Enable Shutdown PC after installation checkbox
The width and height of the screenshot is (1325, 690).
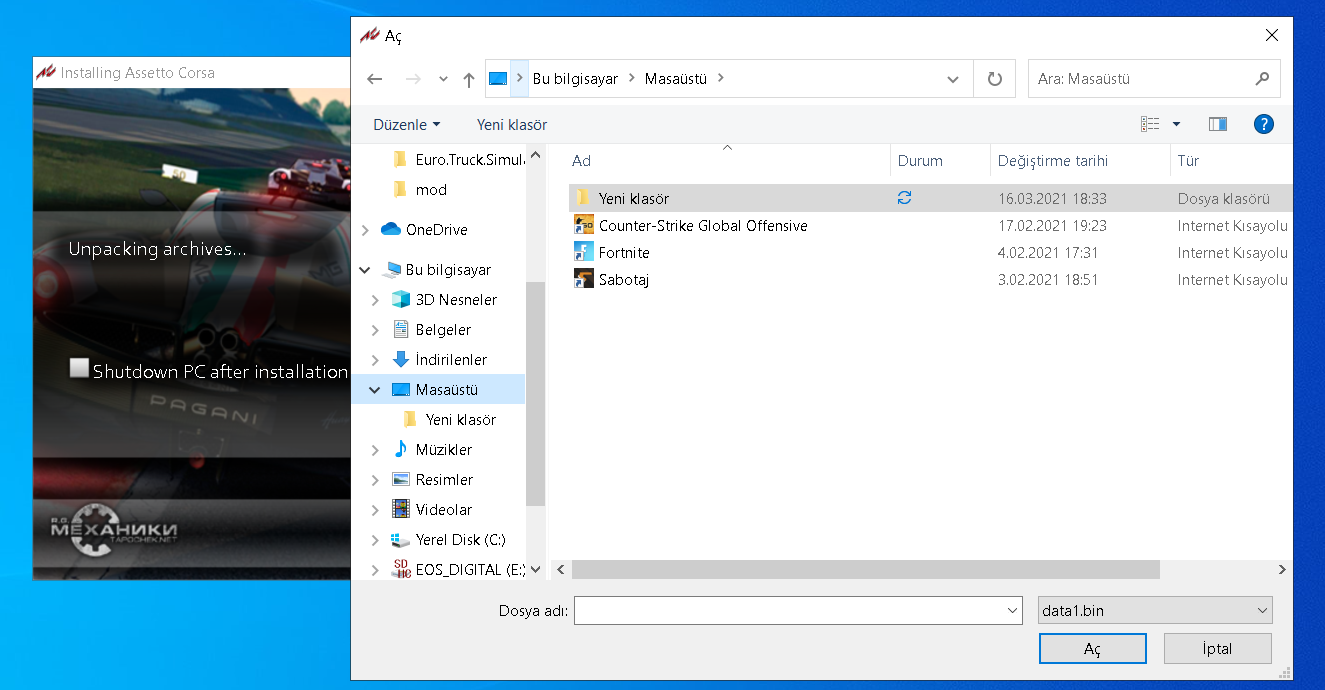point(79,368)
